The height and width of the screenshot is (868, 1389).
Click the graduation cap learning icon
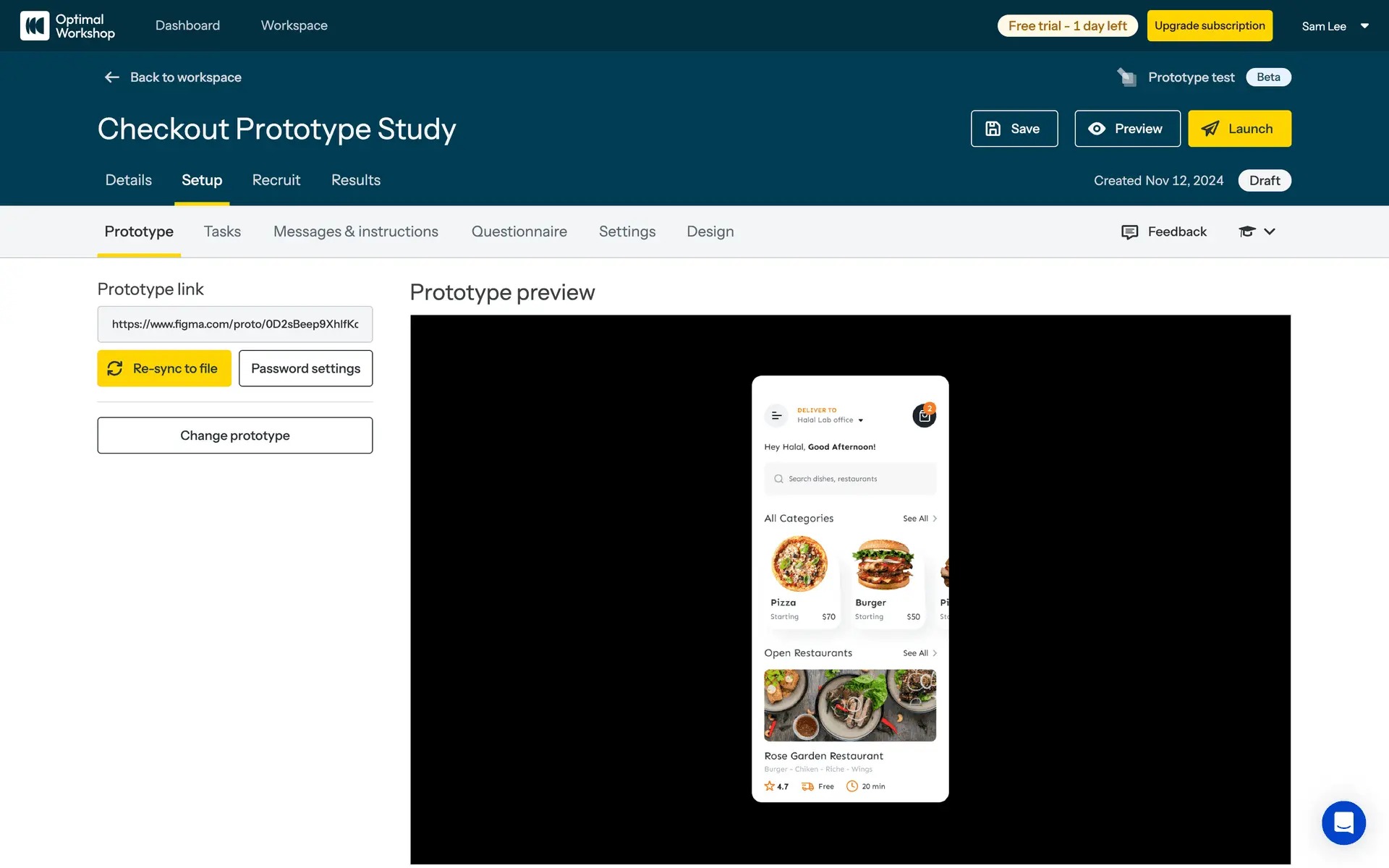point(1246,231)
